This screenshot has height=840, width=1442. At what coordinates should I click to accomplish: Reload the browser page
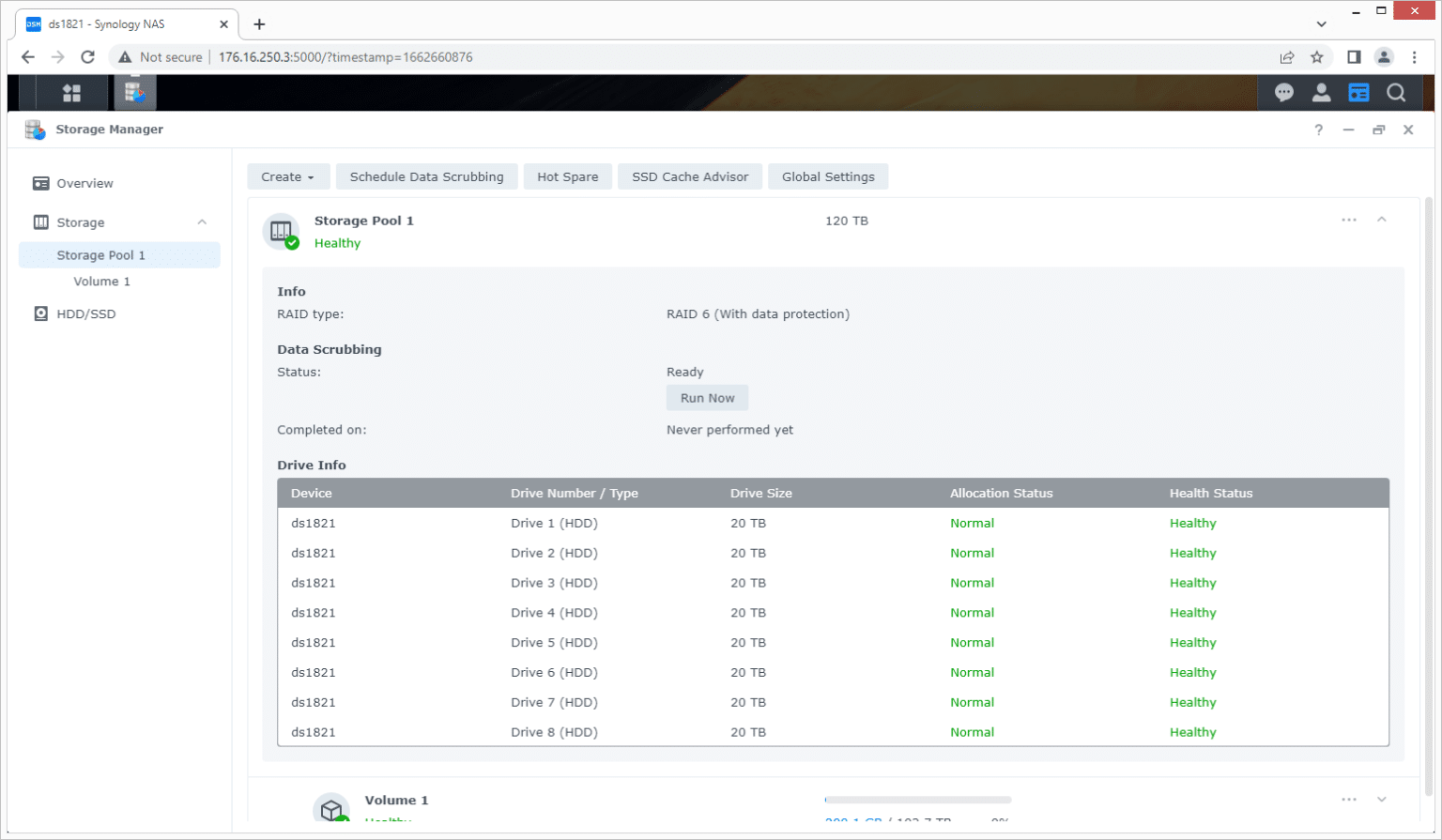[87, 57]
